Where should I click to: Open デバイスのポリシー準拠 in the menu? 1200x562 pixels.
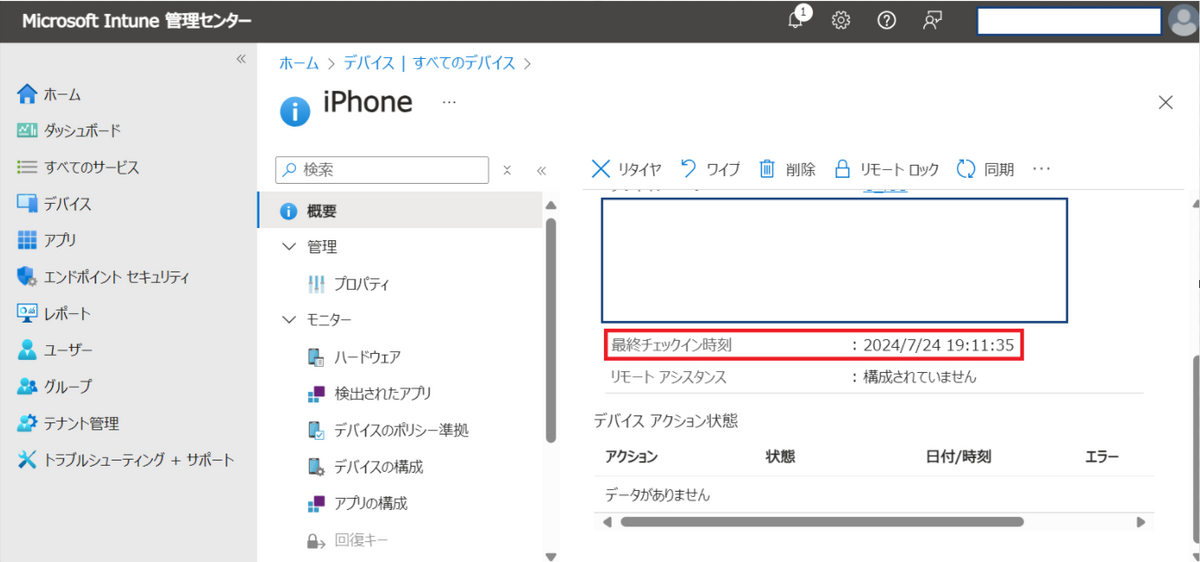(387, 430)
